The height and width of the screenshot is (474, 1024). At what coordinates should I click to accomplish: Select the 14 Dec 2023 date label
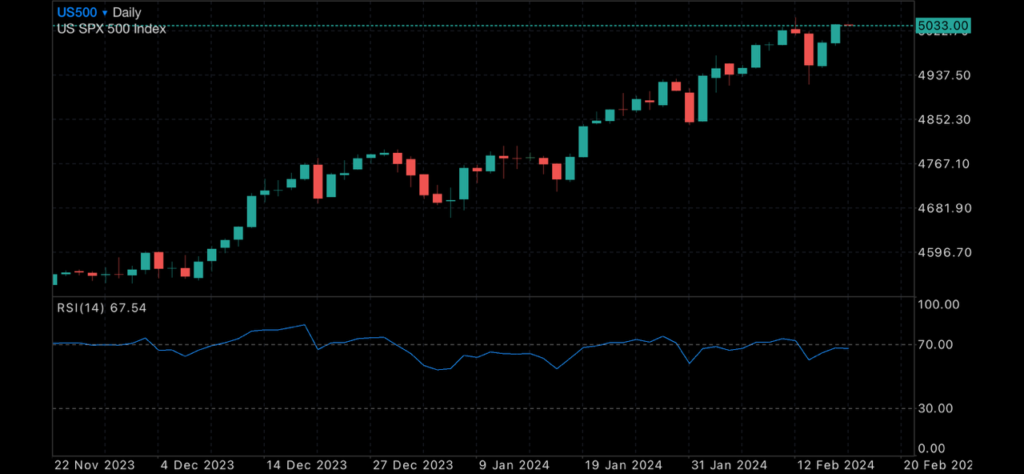[x=308, y=465]
